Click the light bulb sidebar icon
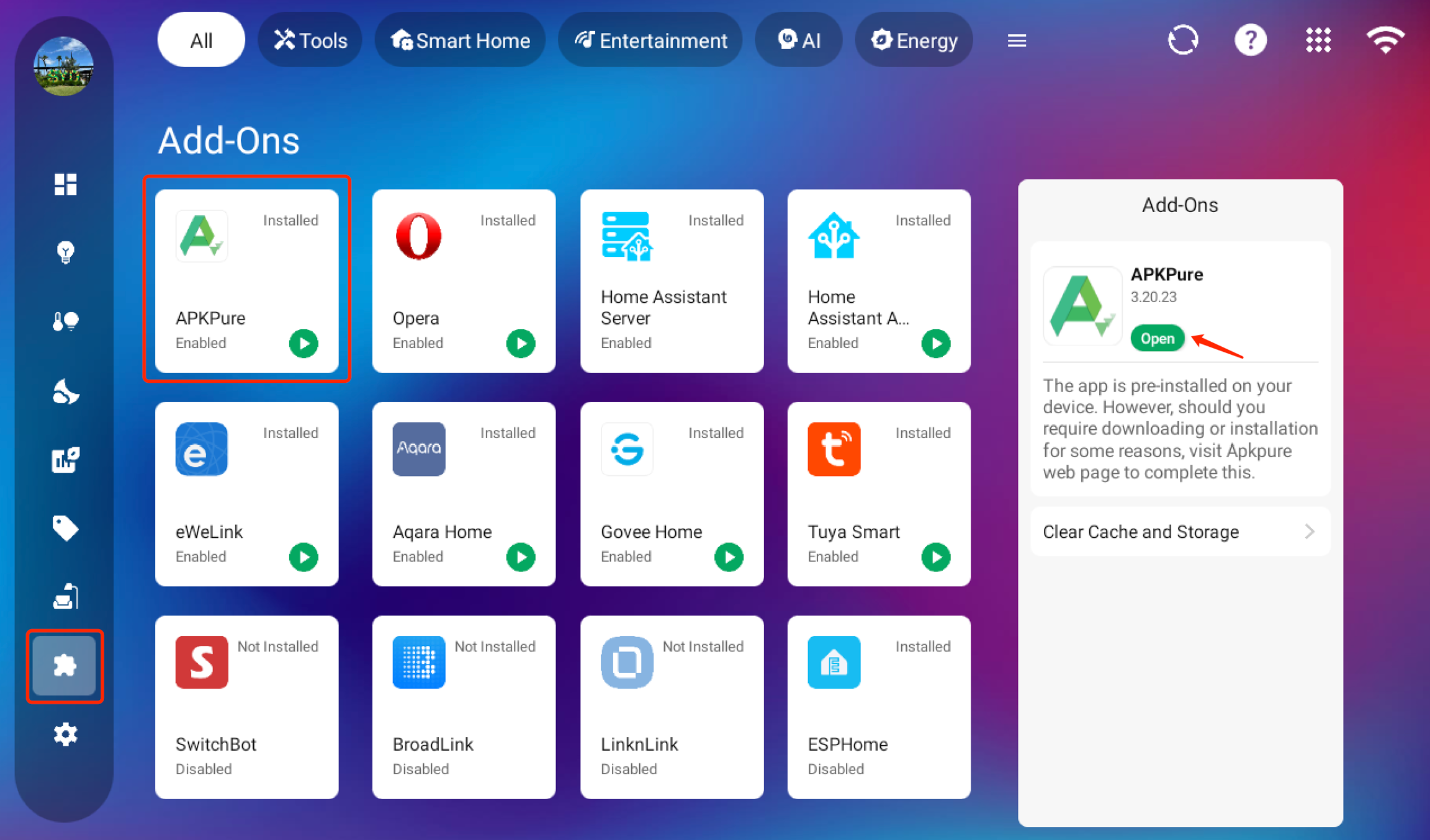Viewport: 1430px width, 840px height. click(65, 252)
